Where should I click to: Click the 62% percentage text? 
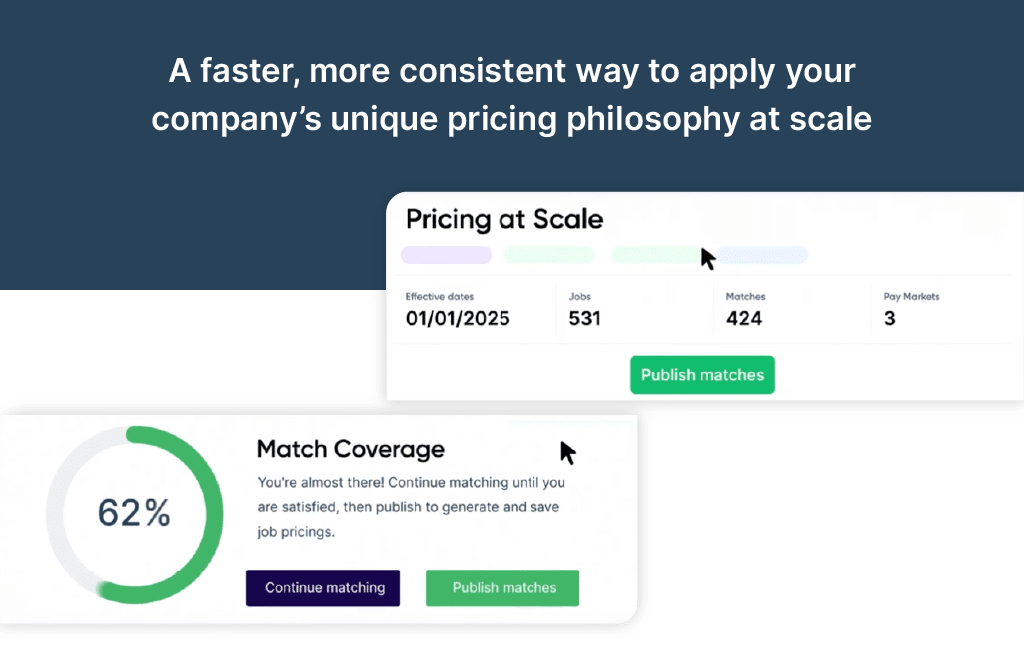134,513
